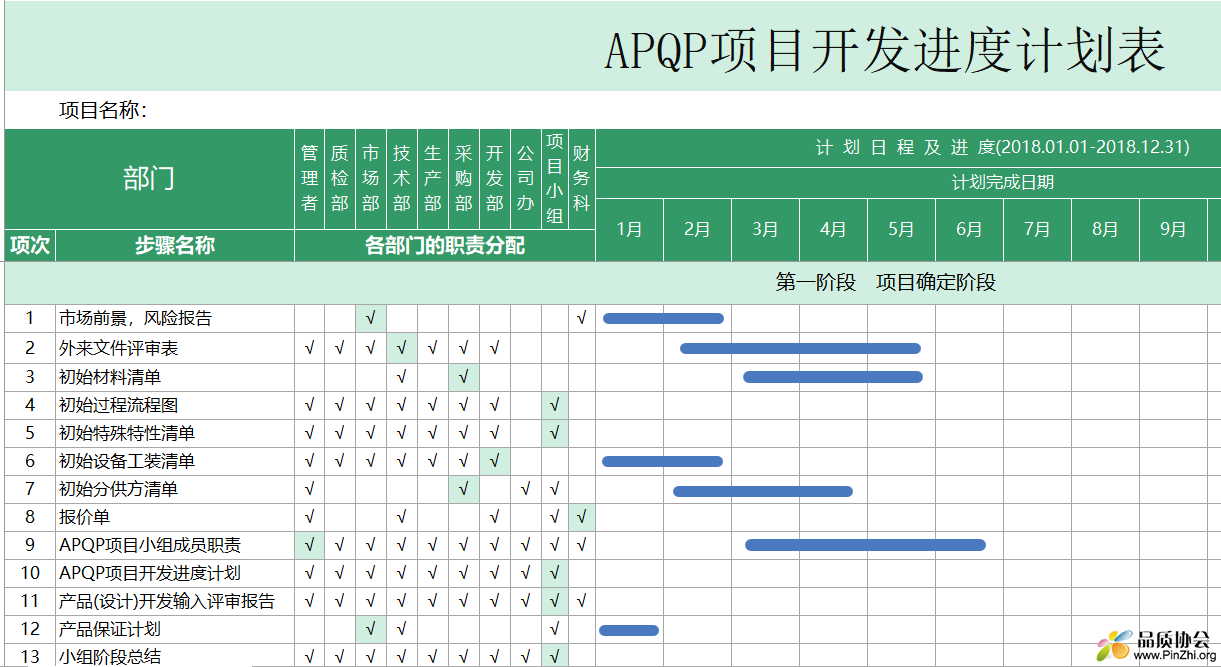Select the 技术部 column header
This screenshot has width=1221, height=667.
click(402, 179)
